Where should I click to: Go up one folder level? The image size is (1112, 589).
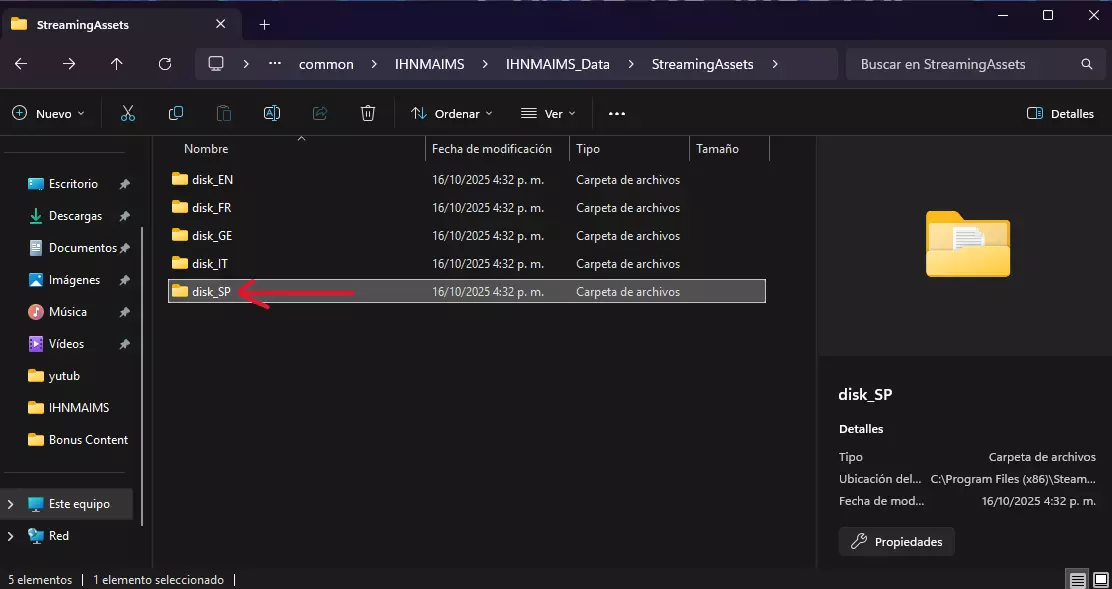117,64
